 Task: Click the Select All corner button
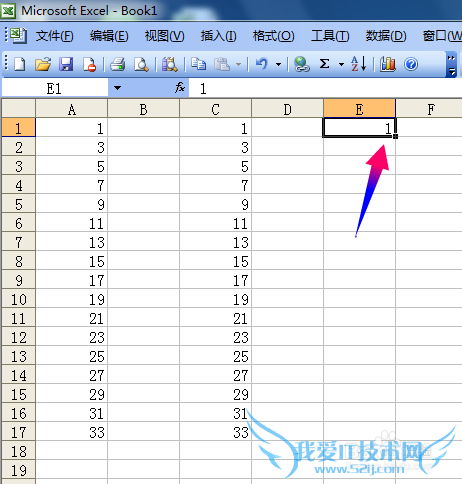(18, 109)
